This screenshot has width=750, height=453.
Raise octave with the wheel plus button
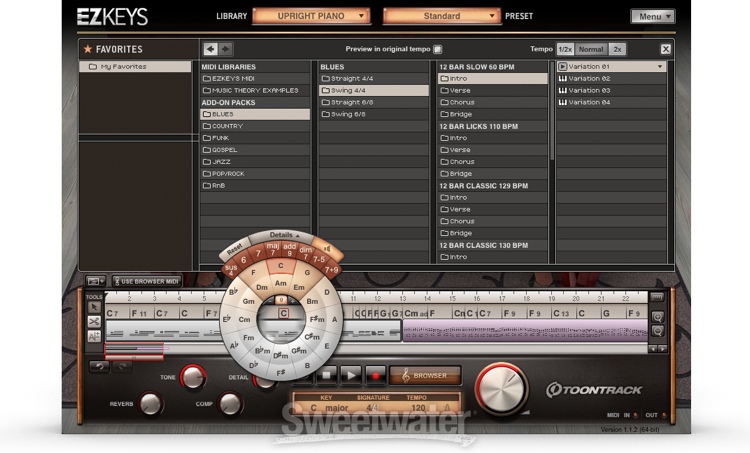[x=293, y=301]
